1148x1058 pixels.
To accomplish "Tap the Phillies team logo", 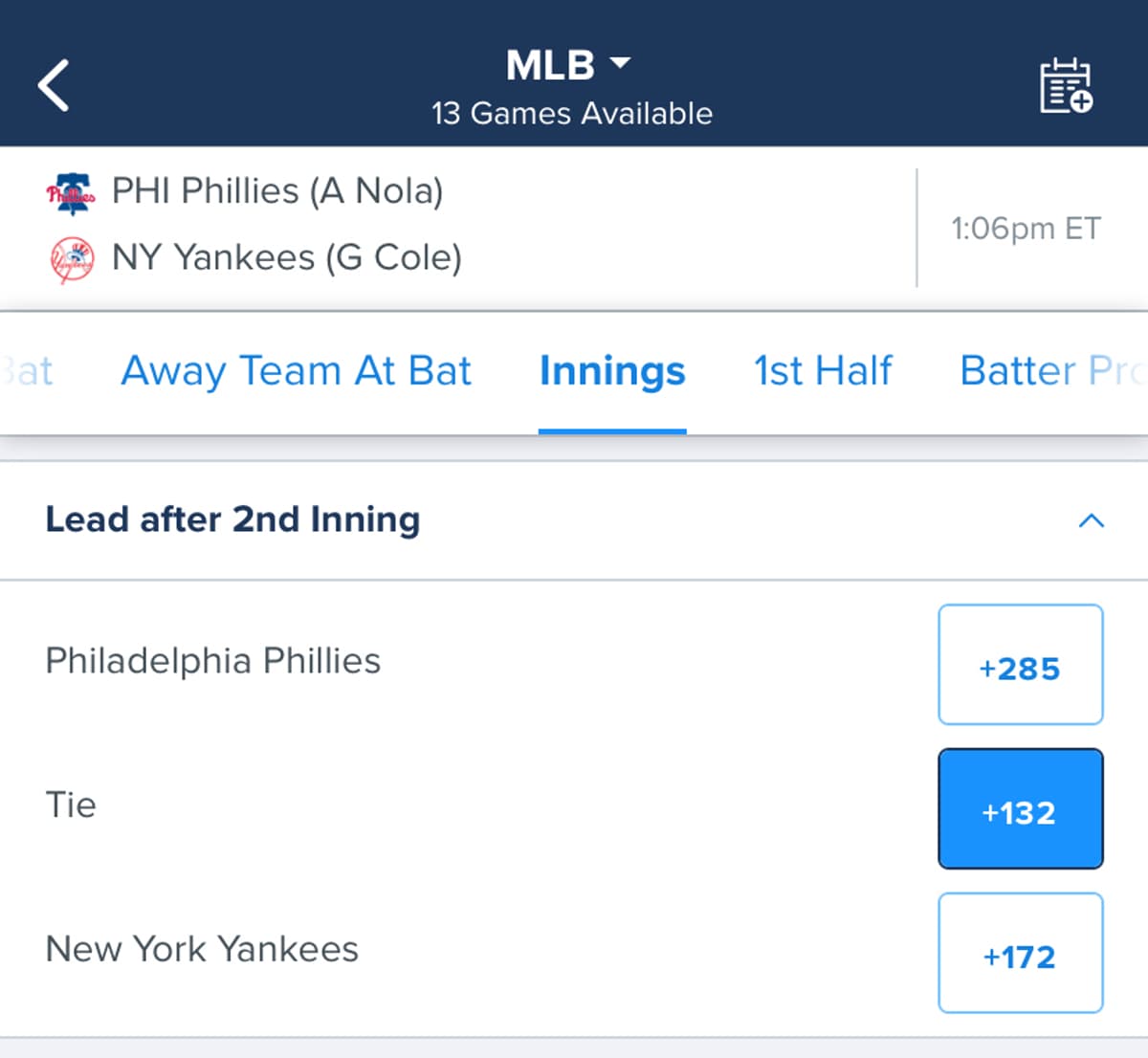I will [71, 193].
